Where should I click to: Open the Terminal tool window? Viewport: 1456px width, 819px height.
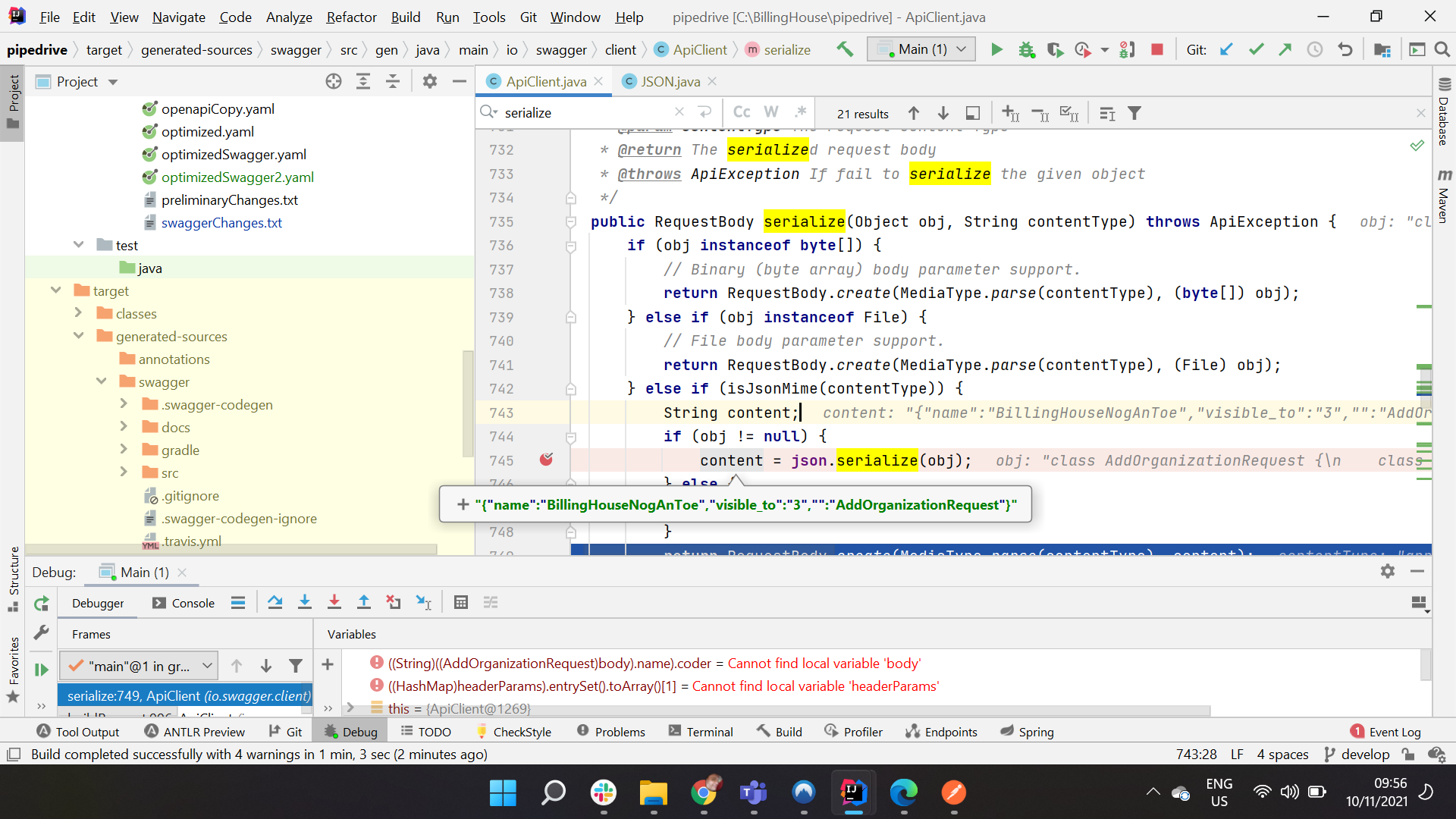tap(701, 732)
